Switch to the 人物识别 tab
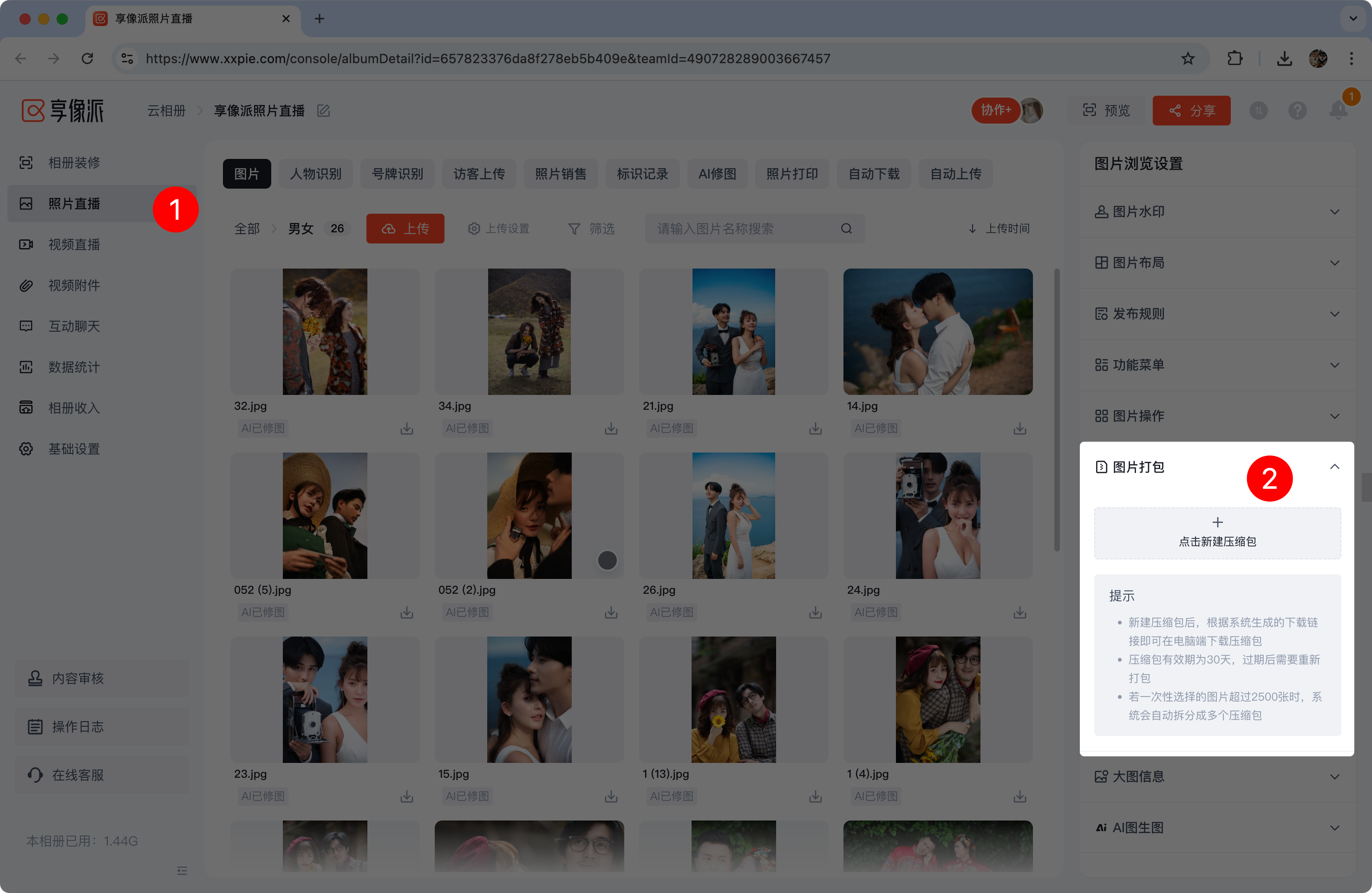The width and height of the screenshot is (1372, 893). (315, 173)
